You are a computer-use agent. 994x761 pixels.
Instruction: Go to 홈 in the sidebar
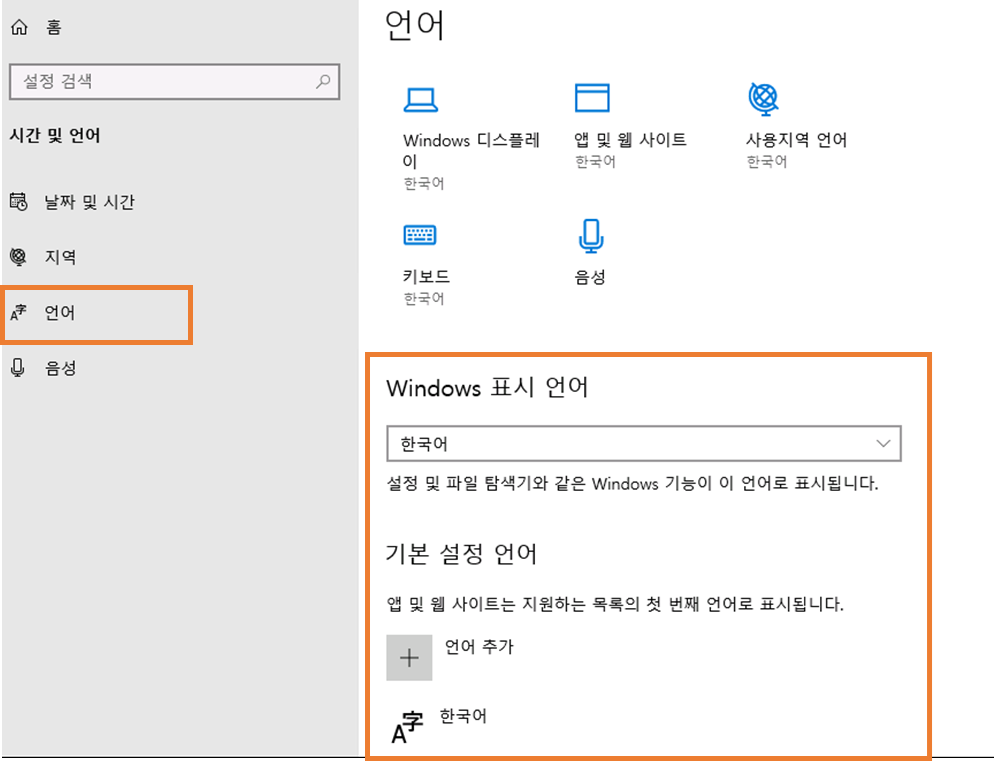[54, 27]
